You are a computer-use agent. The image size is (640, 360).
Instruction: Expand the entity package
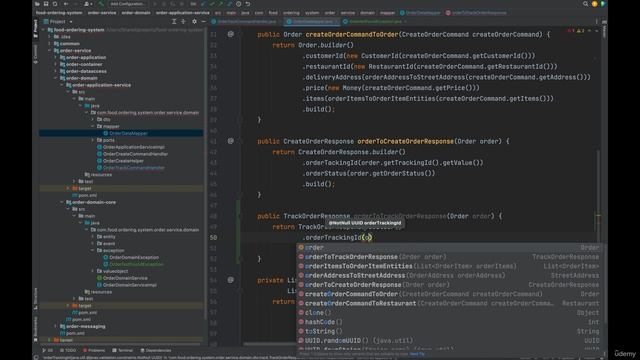coord(93,237)
